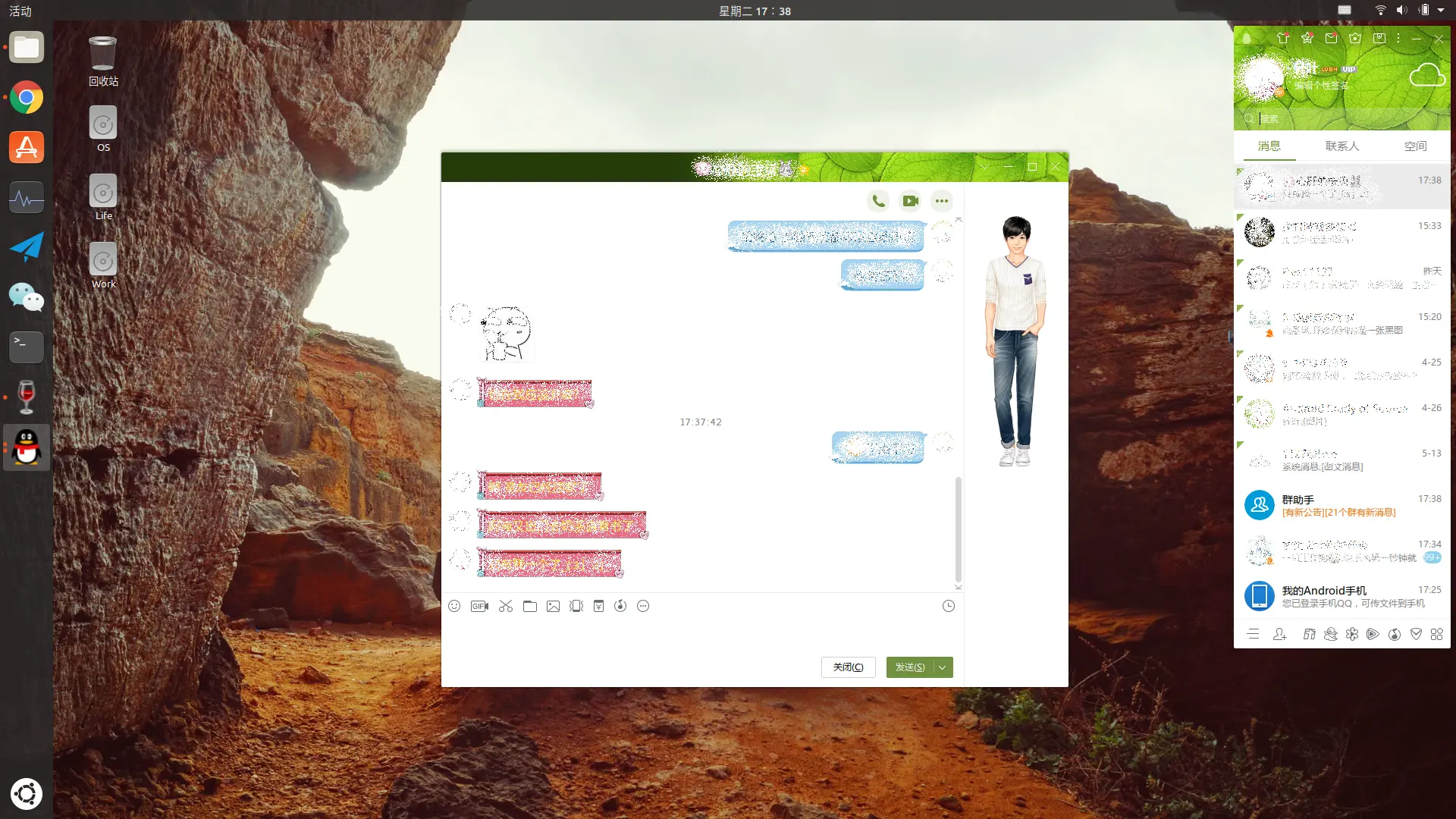Start a video call in the chat
This screenshot has height=819, width=1456.
910,201
